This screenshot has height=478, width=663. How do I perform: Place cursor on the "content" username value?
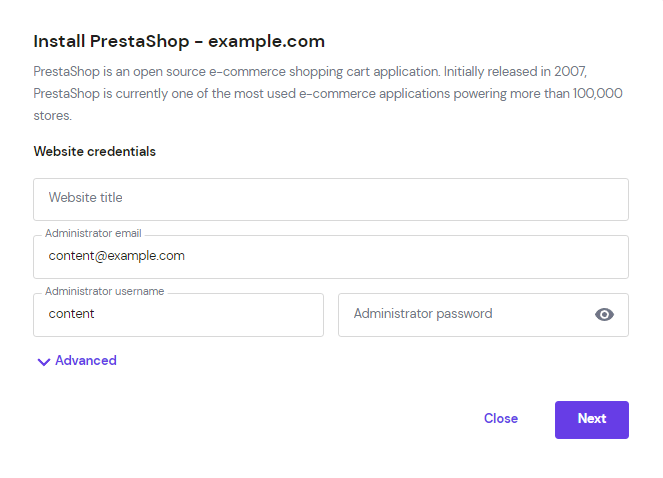[x=72, y=314]
